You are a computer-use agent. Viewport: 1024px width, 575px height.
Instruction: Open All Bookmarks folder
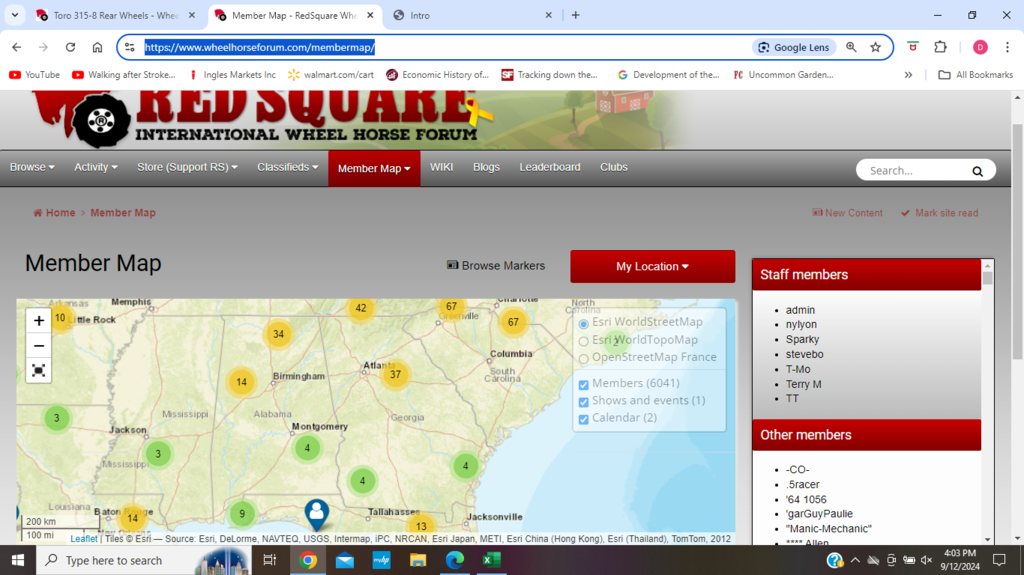pos(976,75)
